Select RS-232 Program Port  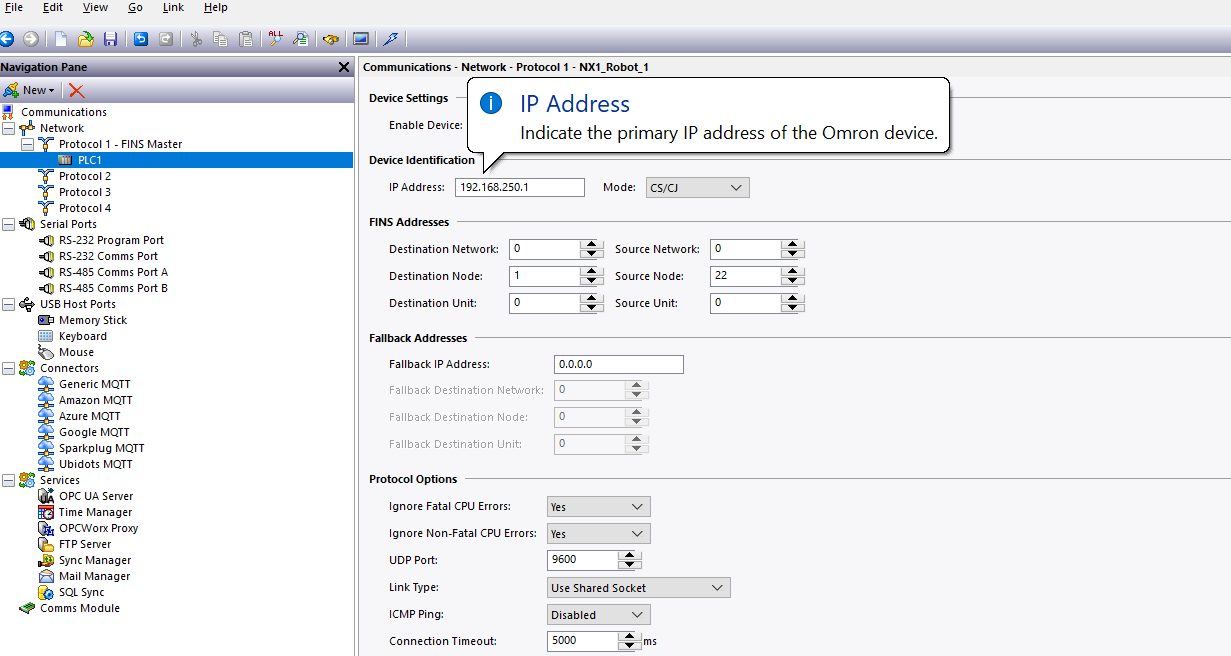111,240
